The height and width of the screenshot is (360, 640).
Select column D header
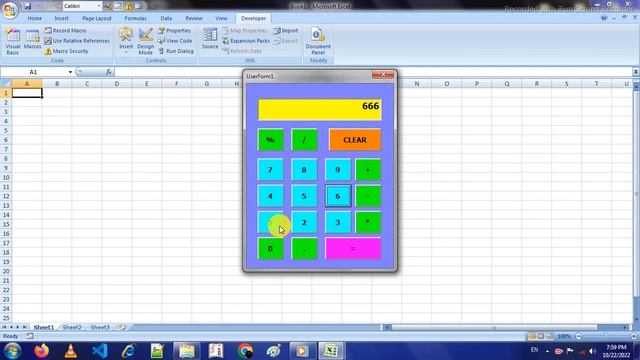[x=117, y=84]
